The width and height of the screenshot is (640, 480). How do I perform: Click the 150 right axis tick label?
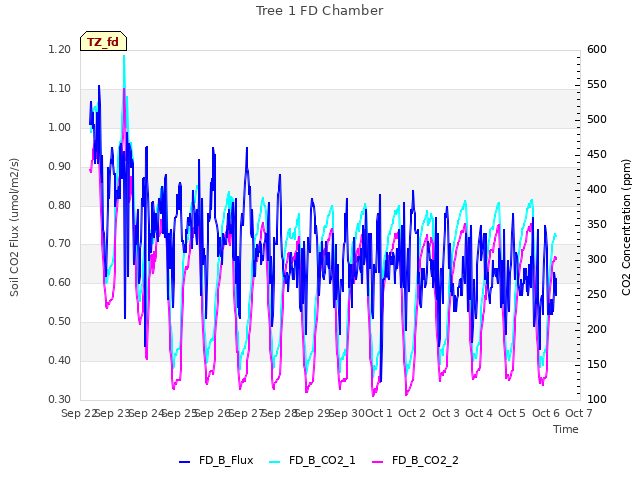coord(597,364)
